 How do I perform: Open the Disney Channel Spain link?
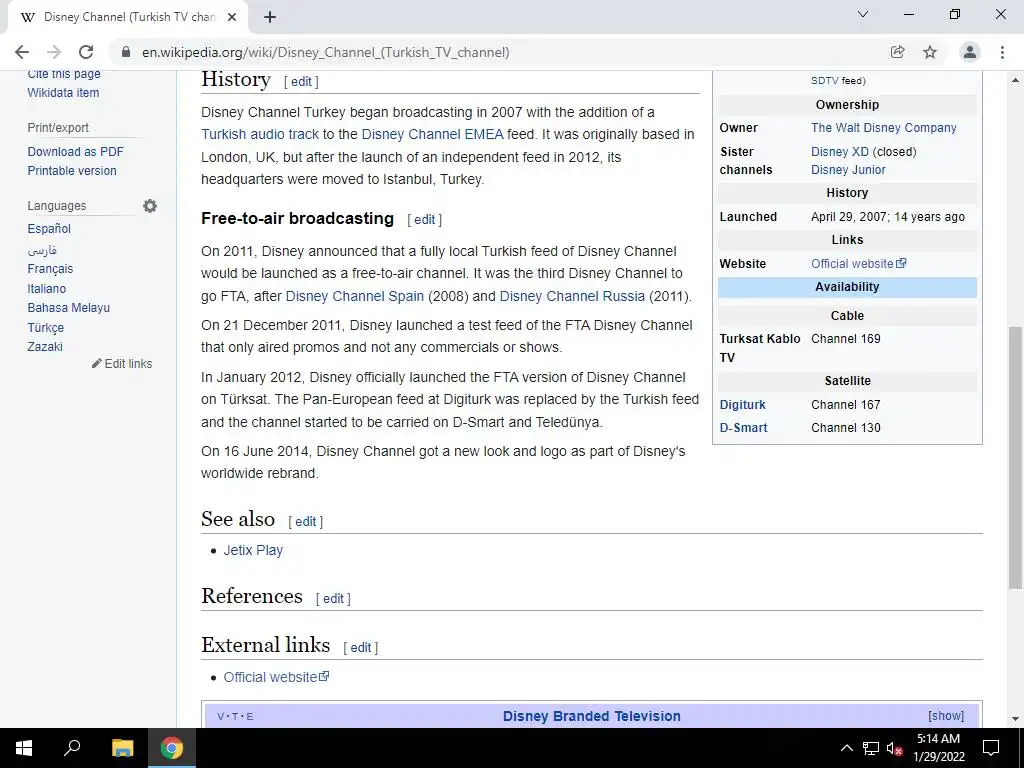pyautogui.click(x=355, y=296)
